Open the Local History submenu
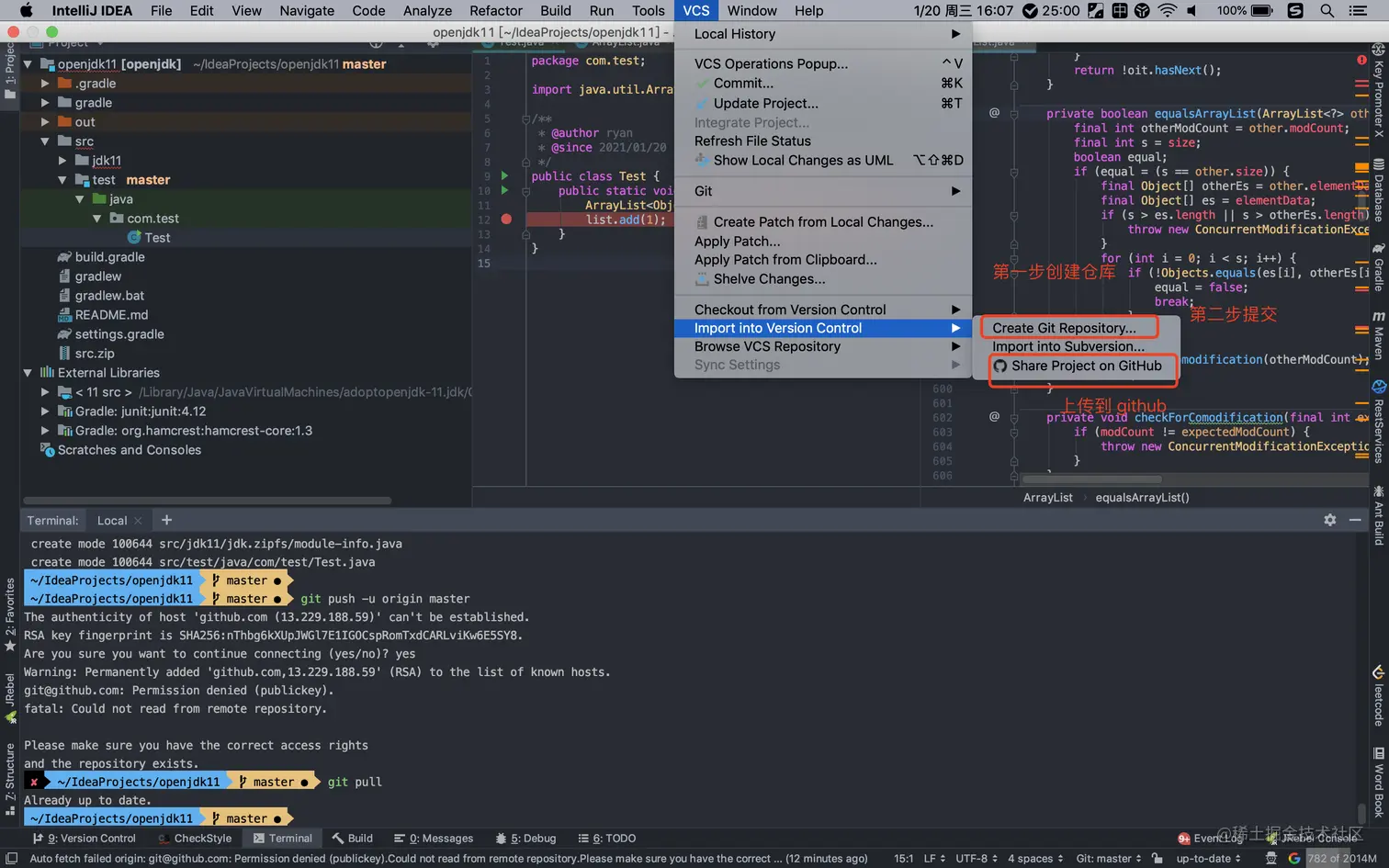The image size is (1389, 868). tap(822, 34)
